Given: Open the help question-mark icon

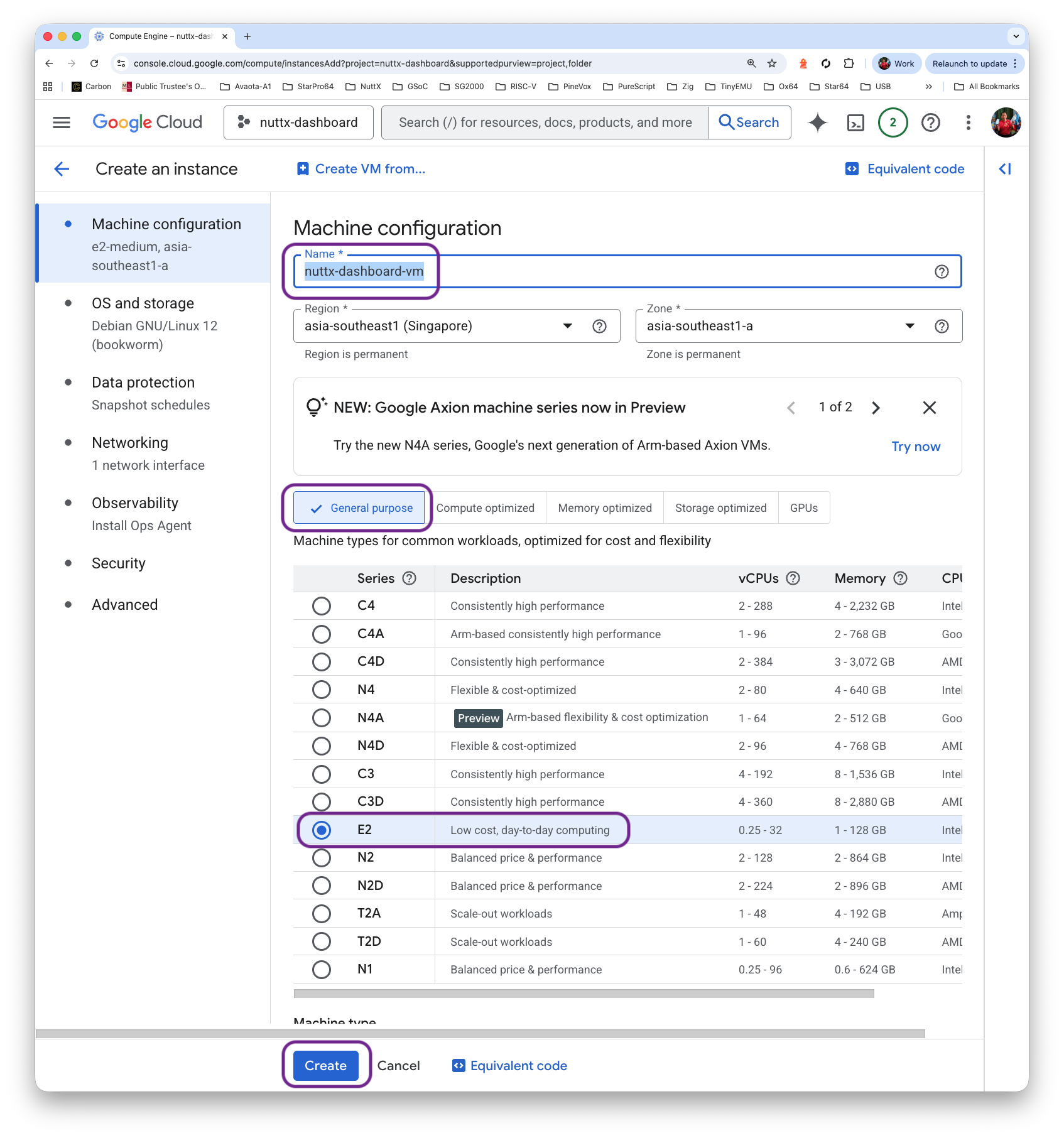Looking at the screenshot, I should tap(930, 122).
